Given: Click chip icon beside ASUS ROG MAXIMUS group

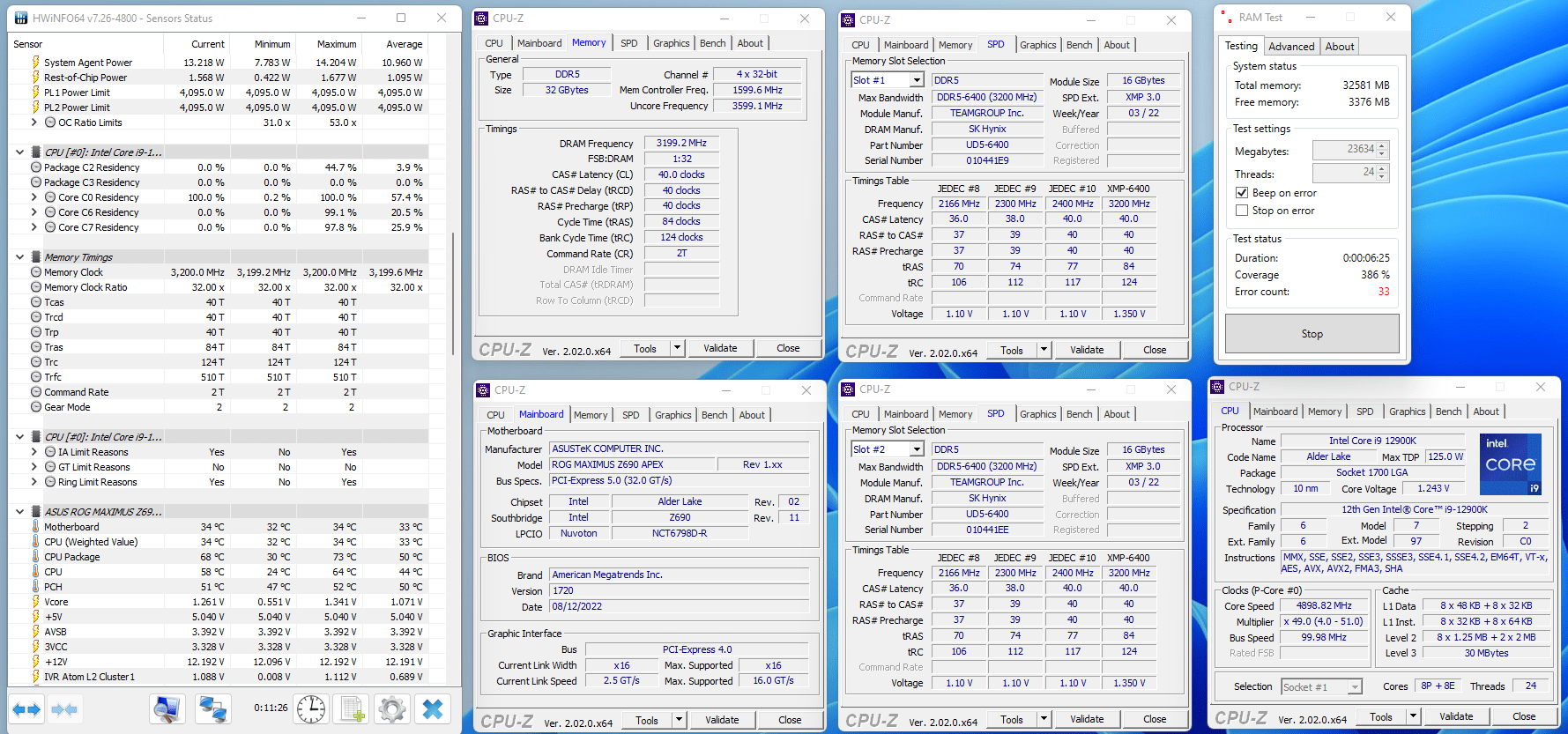Looking at the screenshot, I should (36, 512).
